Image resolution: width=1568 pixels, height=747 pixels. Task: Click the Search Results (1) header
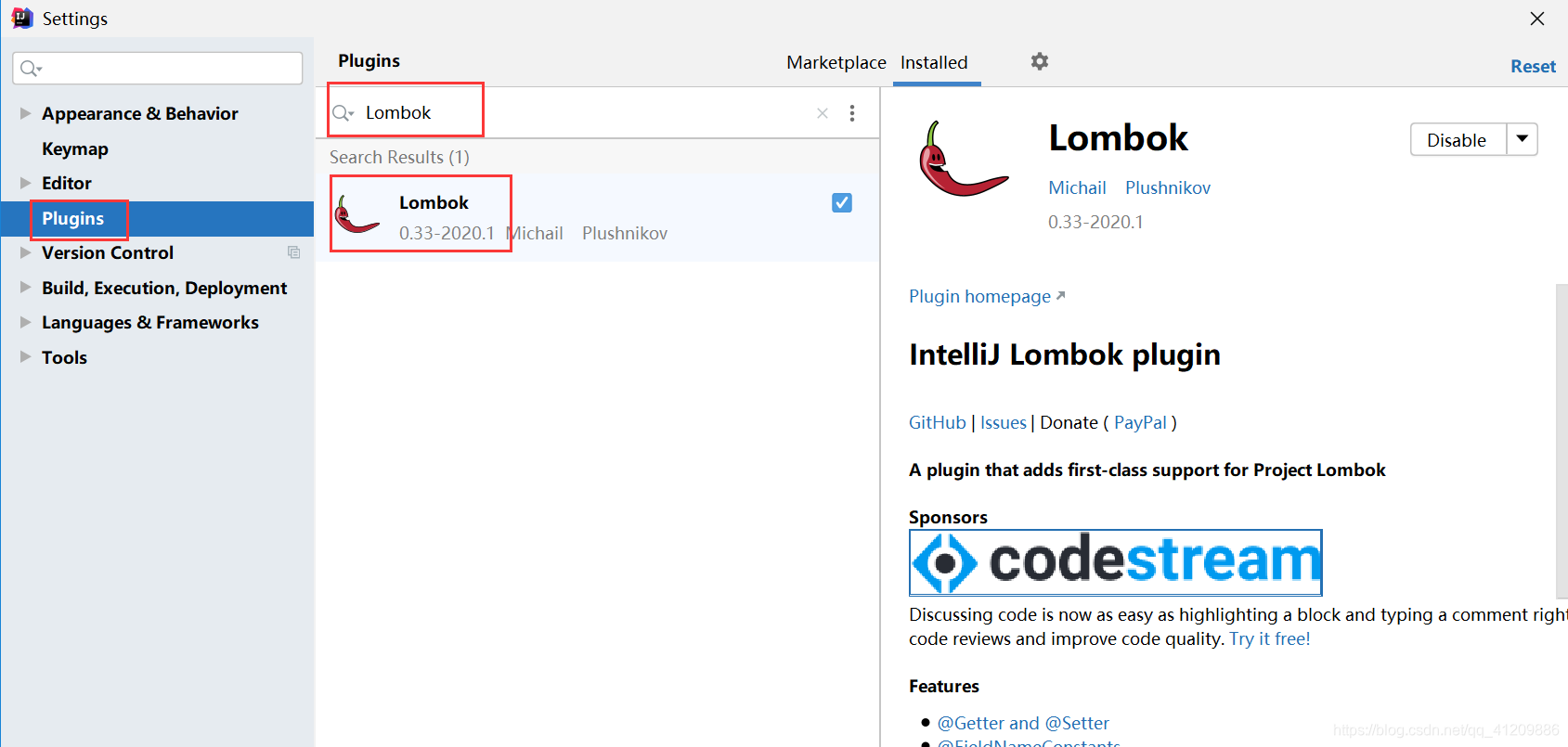pos(399,157)
